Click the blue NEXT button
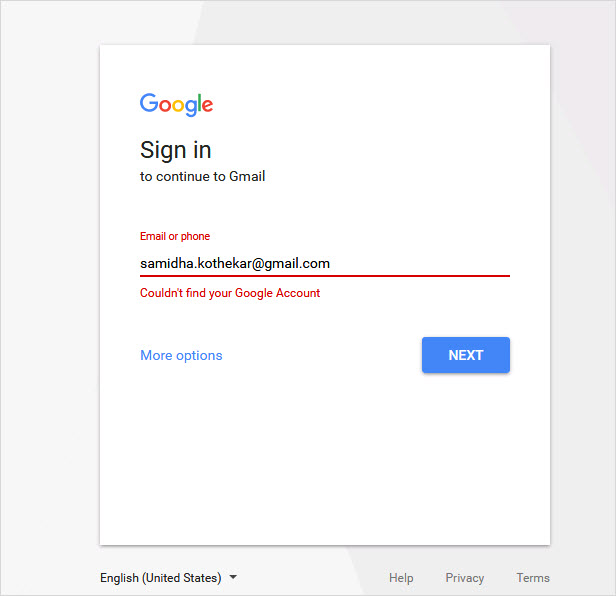 coord(466,355)
